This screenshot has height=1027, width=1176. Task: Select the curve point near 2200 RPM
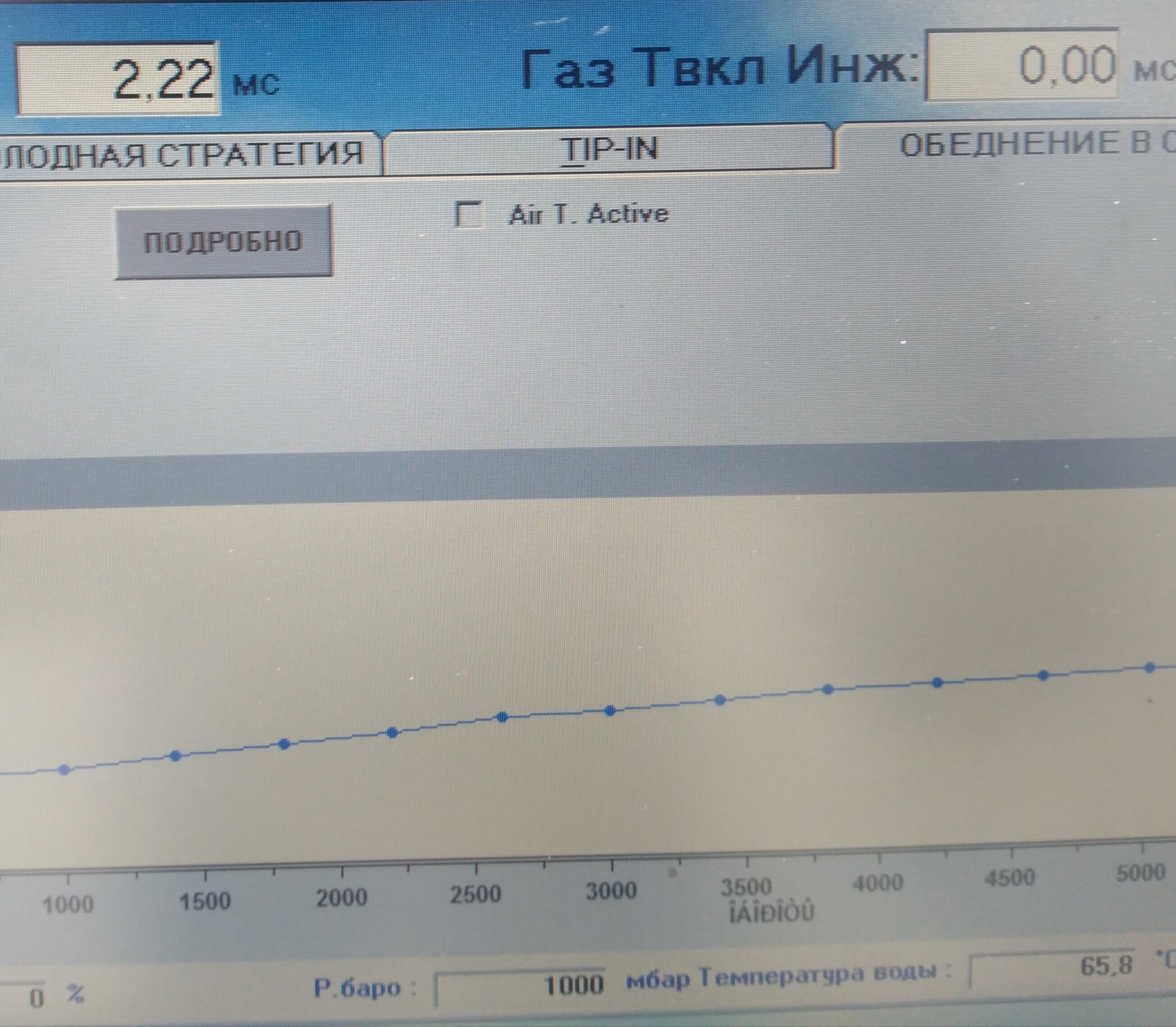point(393,732)
